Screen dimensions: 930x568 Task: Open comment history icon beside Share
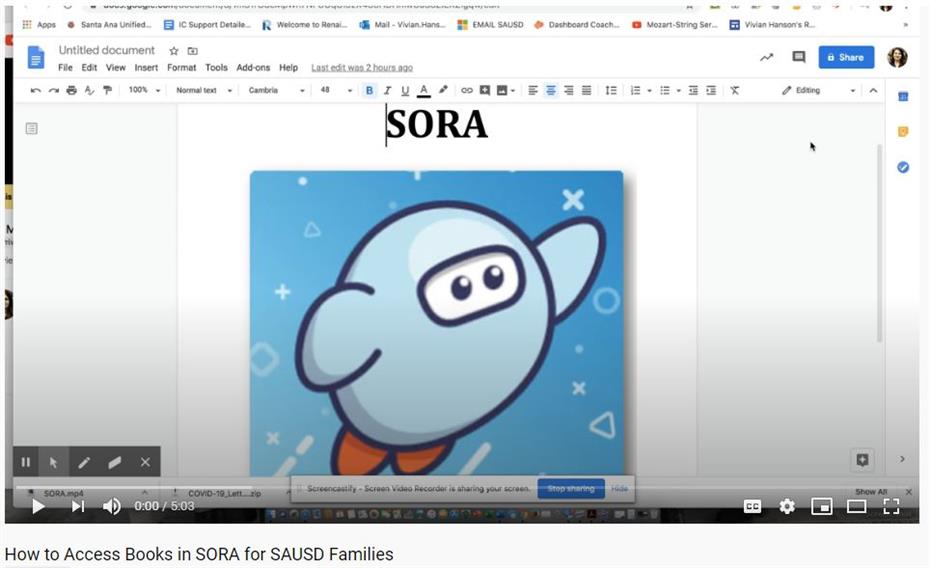[x=798, y=57]
